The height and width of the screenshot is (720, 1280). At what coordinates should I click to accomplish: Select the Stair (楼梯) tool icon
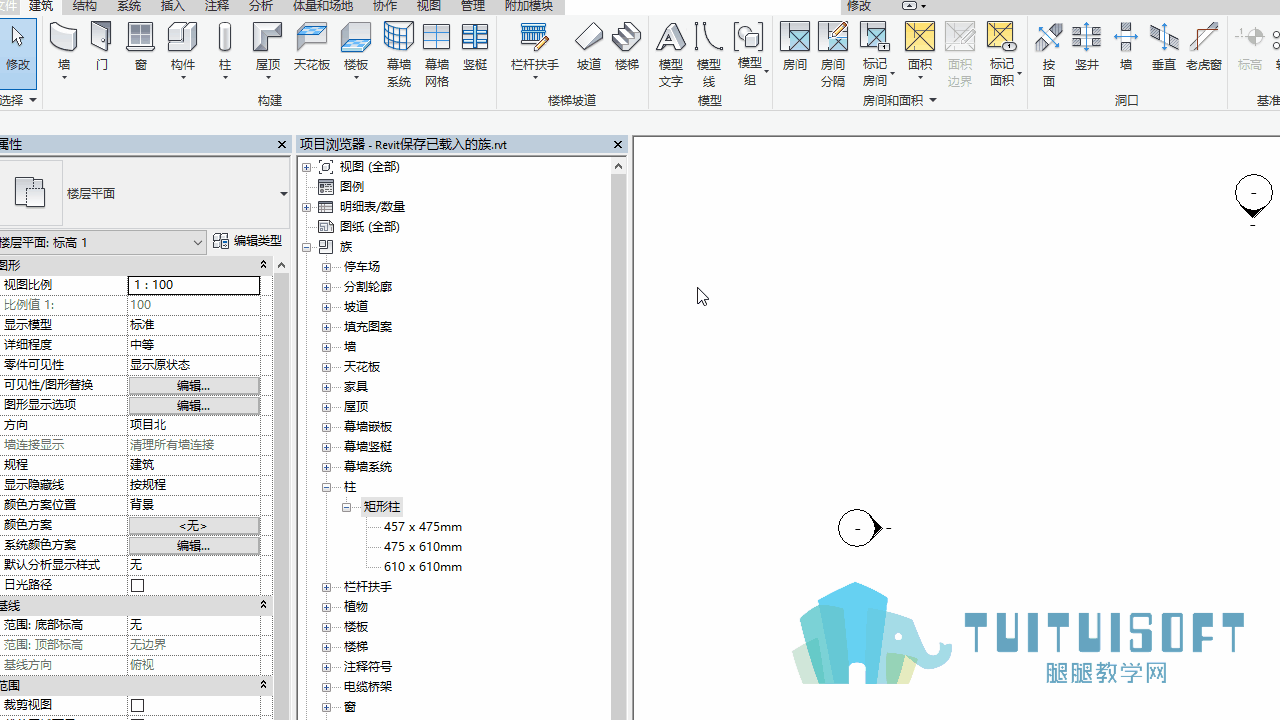pyautogui.click(x=627, y=38)
